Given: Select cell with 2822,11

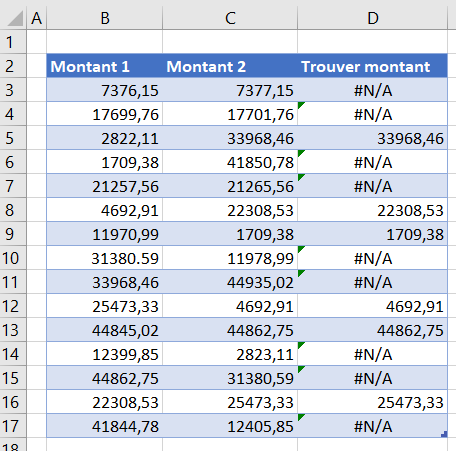Looking at the screenshot, I should 105,138.
